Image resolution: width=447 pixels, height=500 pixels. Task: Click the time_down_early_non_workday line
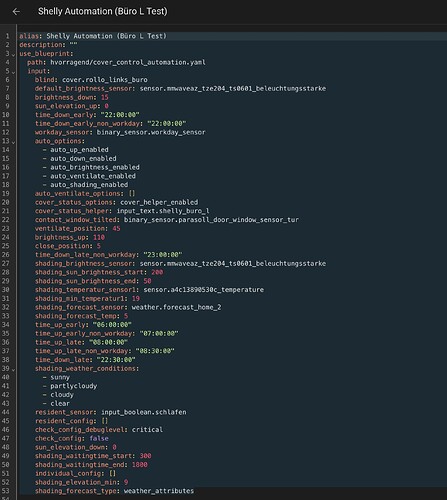pyautogui.click(x=110, y=123)
